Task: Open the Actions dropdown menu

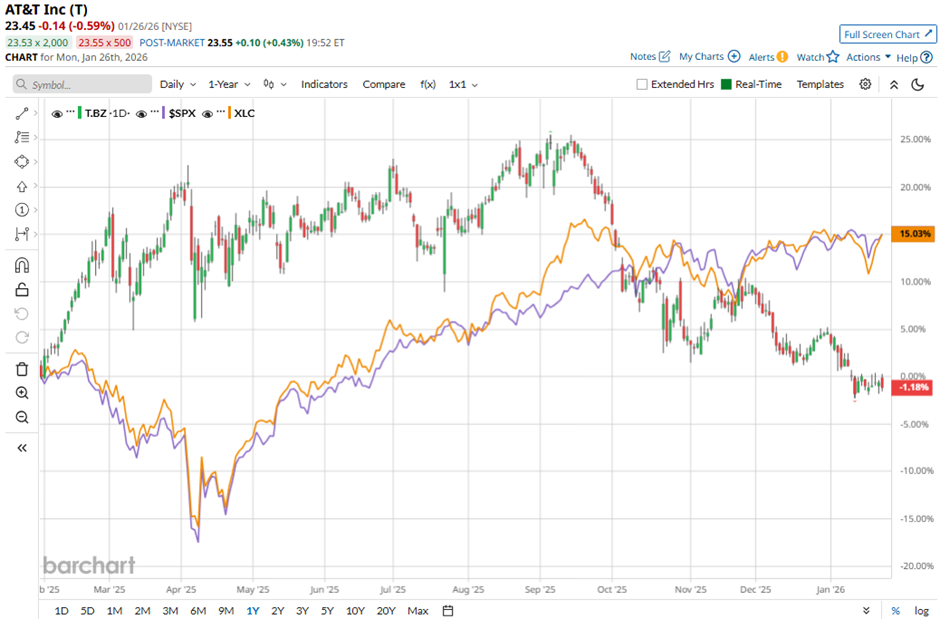Action: [x=868, y=57]
